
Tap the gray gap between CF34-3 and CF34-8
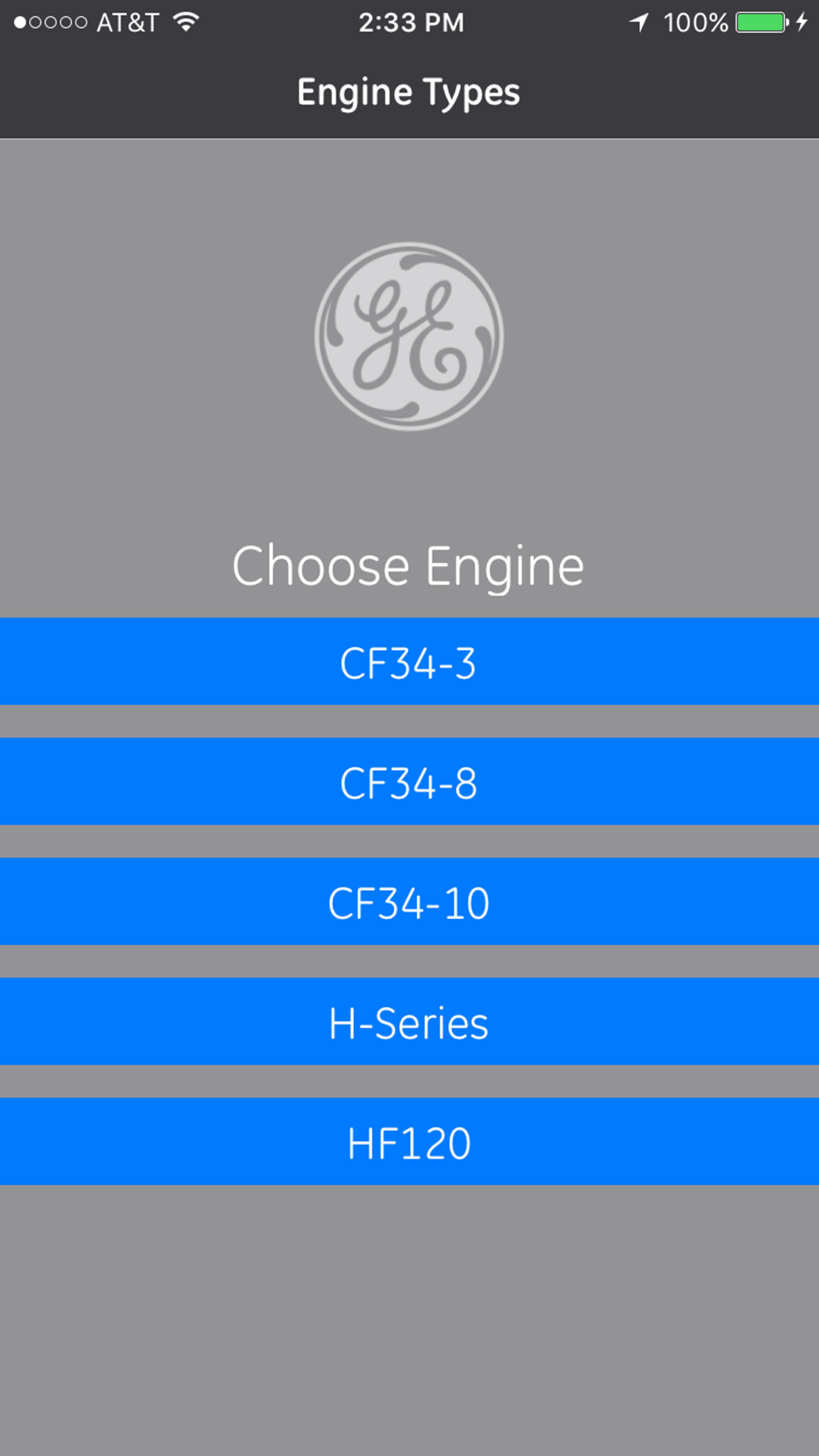pyautogui.click(x=409, y=721)
